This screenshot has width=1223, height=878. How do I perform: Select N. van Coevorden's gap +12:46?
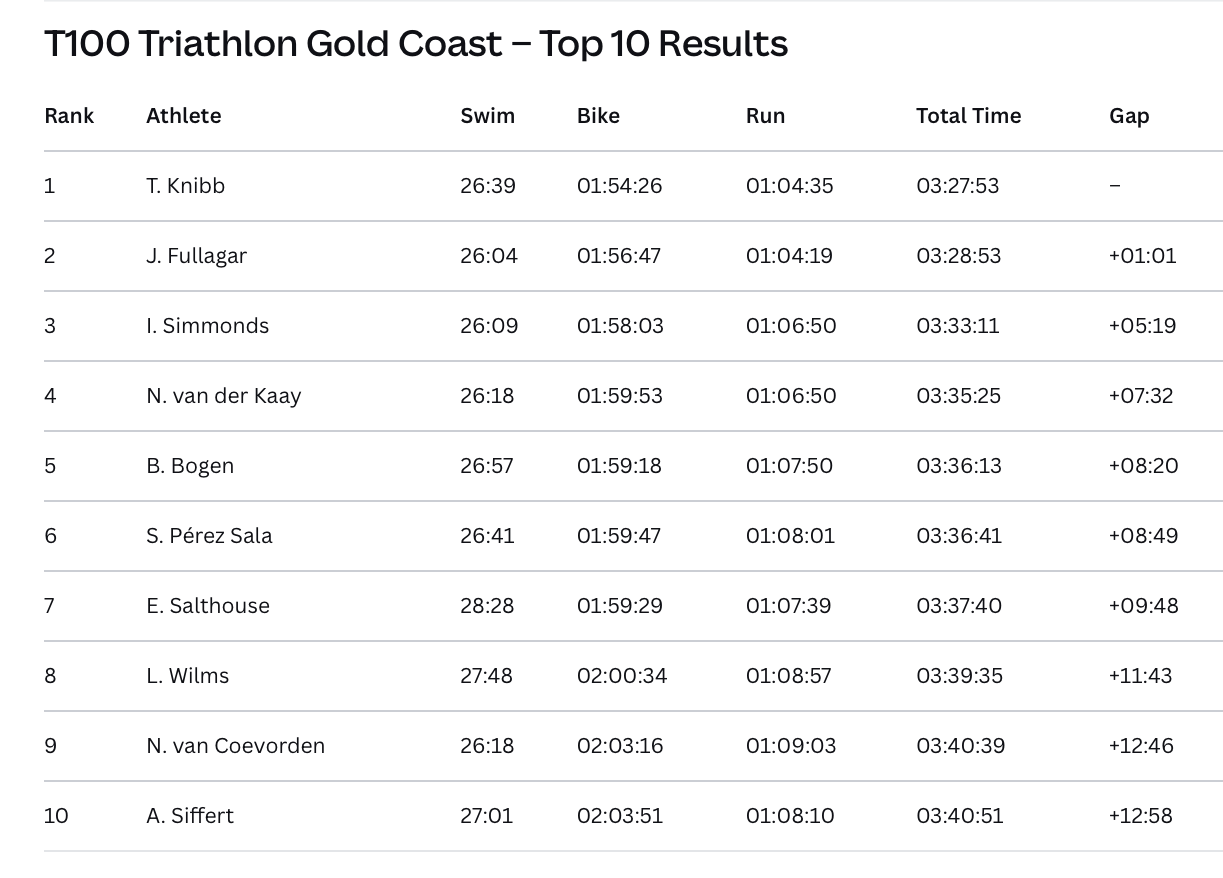(1141, 746)
